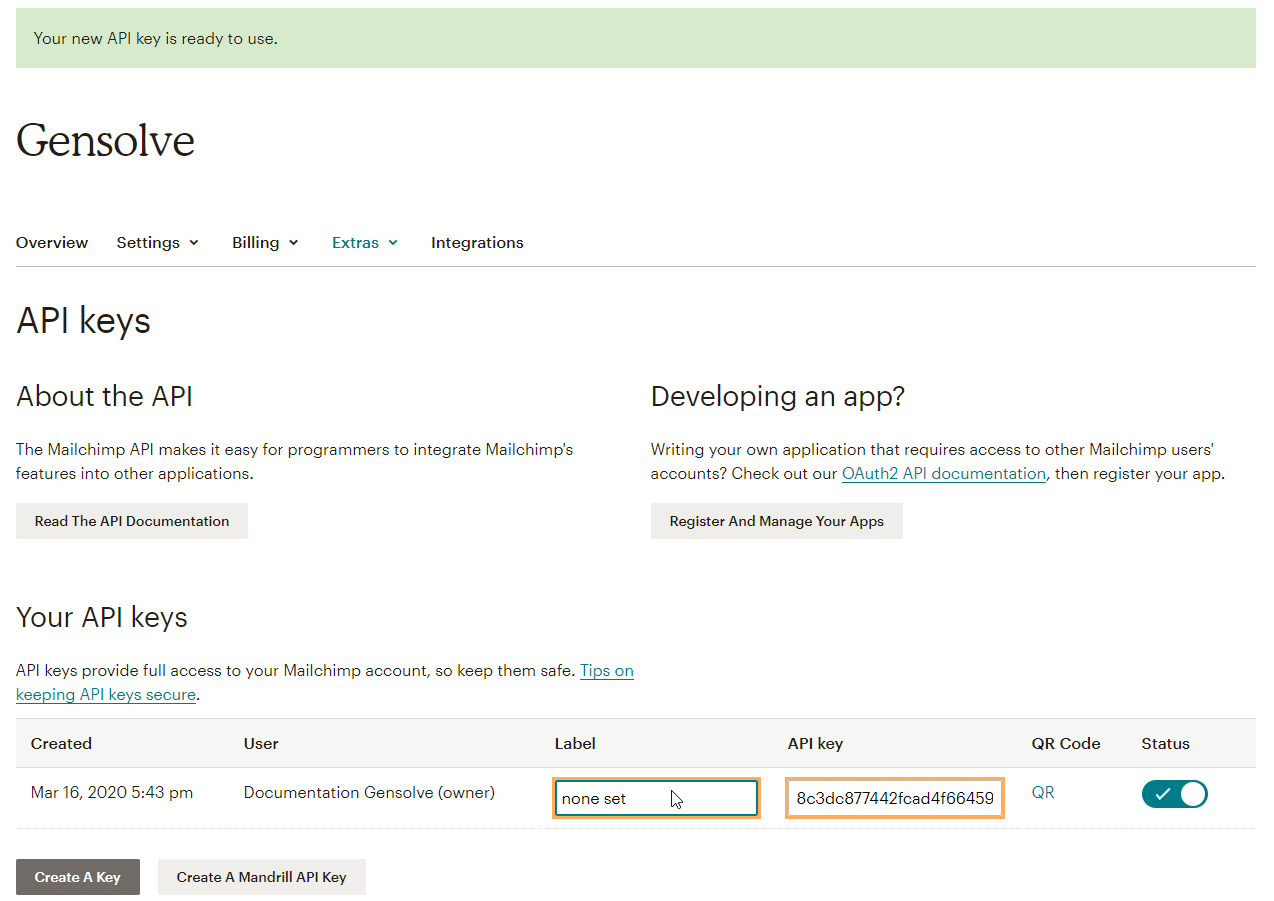1274x901 pixels.
Task: Open the OAuth2 API documentation link
Action: pyautogui.click(x=943, y=473)
